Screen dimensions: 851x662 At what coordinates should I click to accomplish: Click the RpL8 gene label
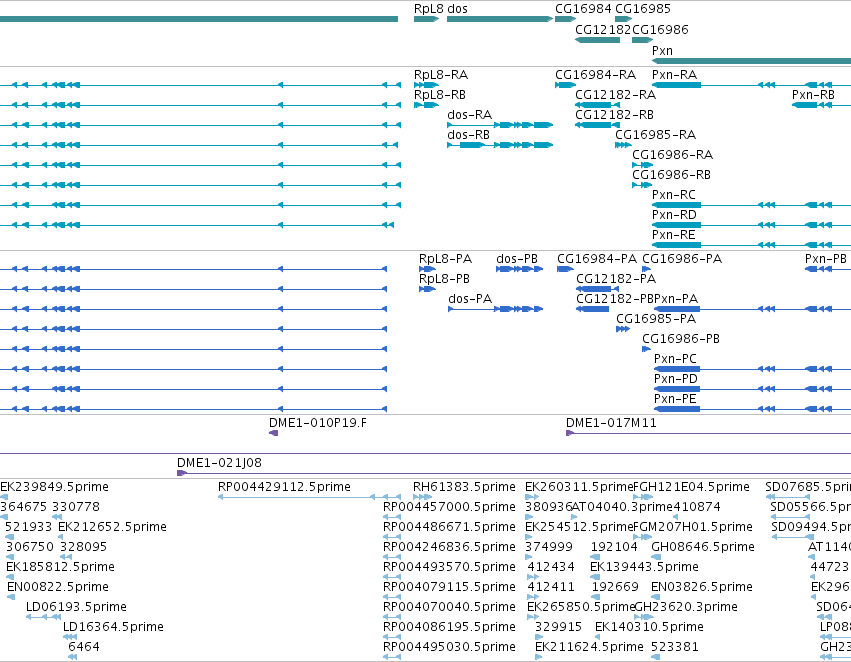[429, 9]
